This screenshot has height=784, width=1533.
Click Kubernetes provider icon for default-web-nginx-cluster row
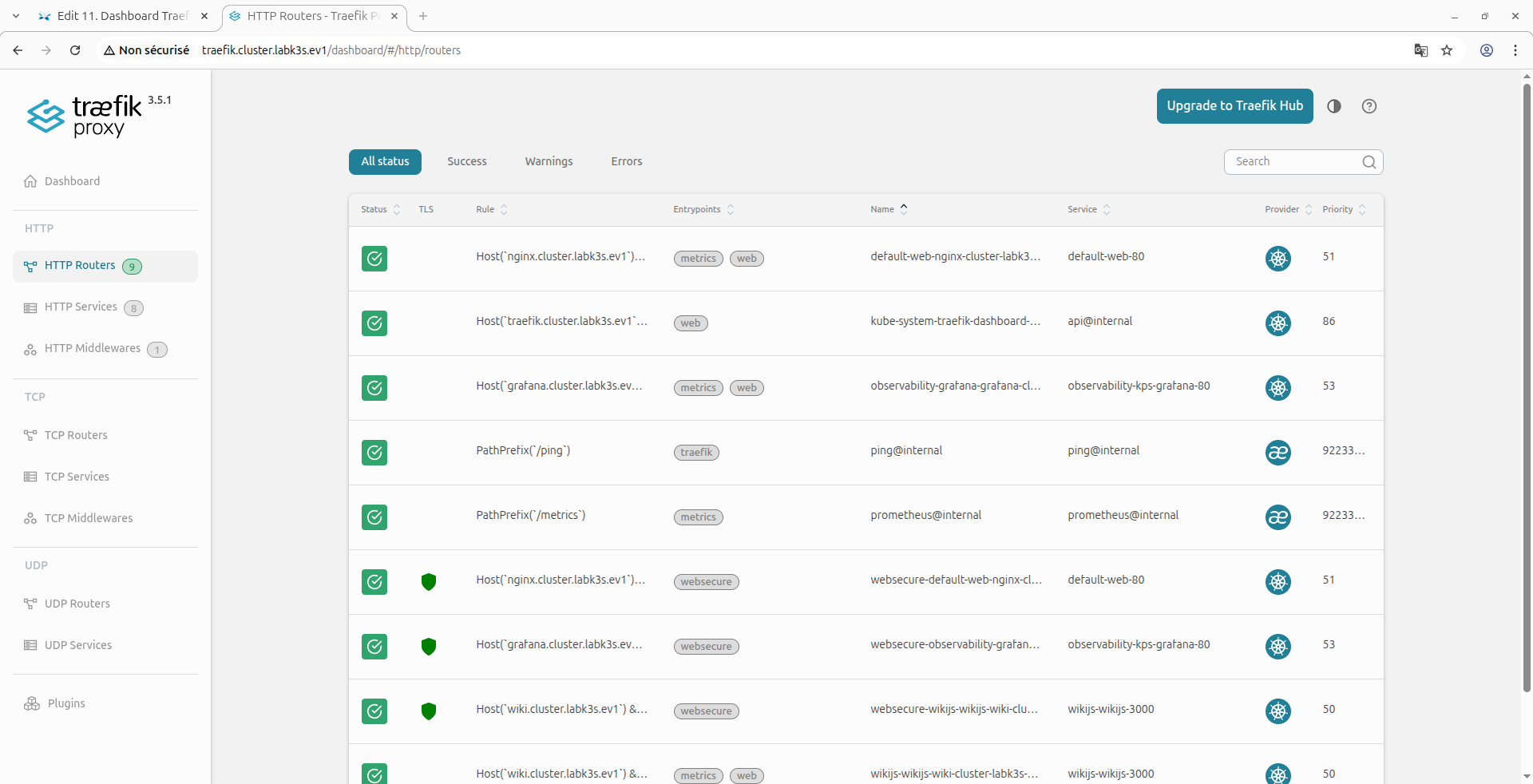(1278, 259)
